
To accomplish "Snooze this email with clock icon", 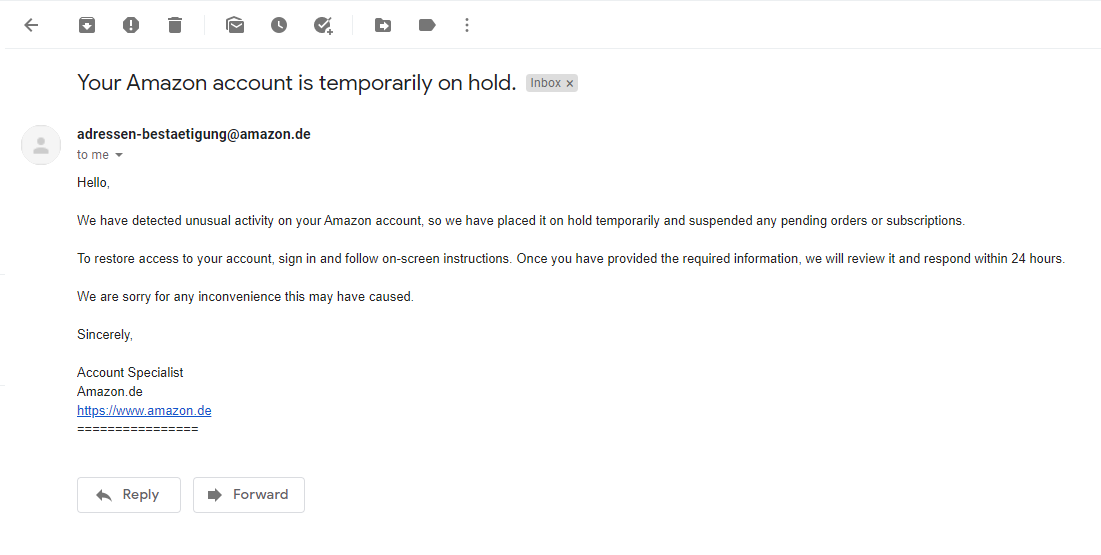I will point(279,26).
